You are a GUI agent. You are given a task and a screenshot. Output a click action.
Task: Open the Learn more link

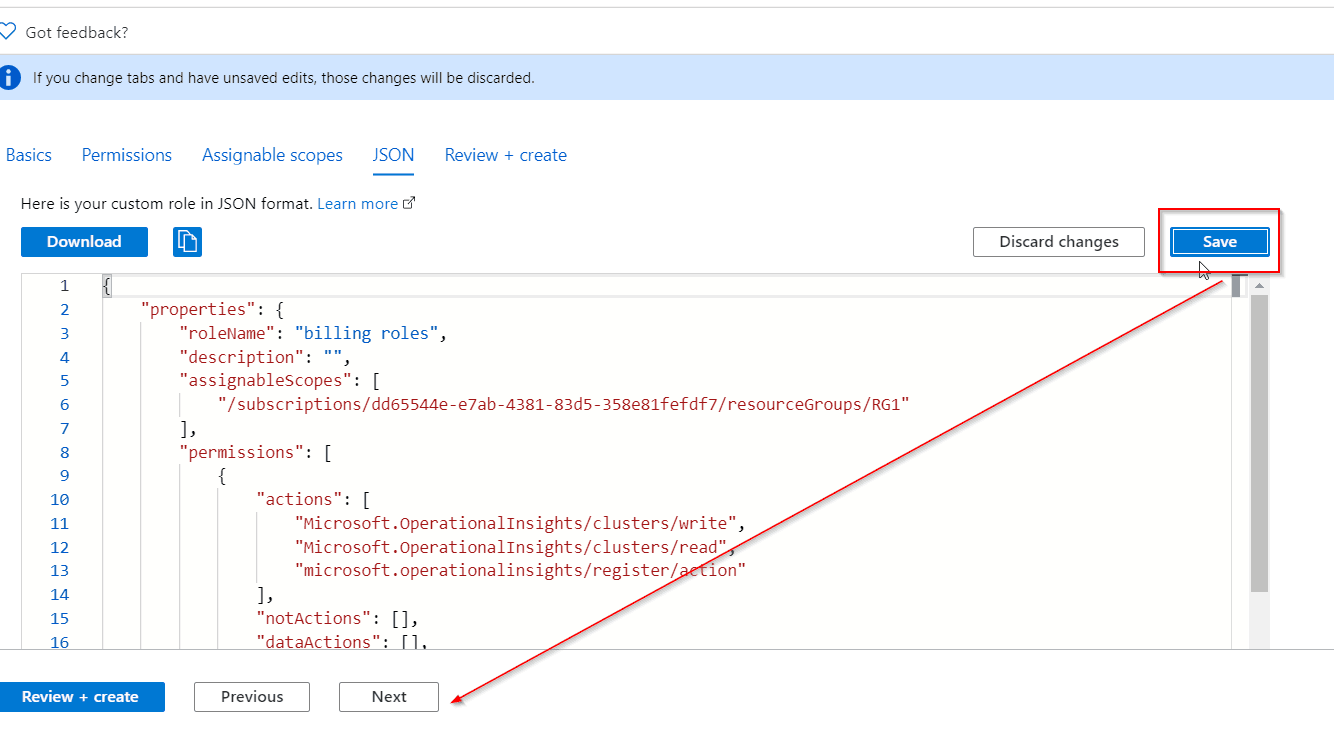[358, 203]
